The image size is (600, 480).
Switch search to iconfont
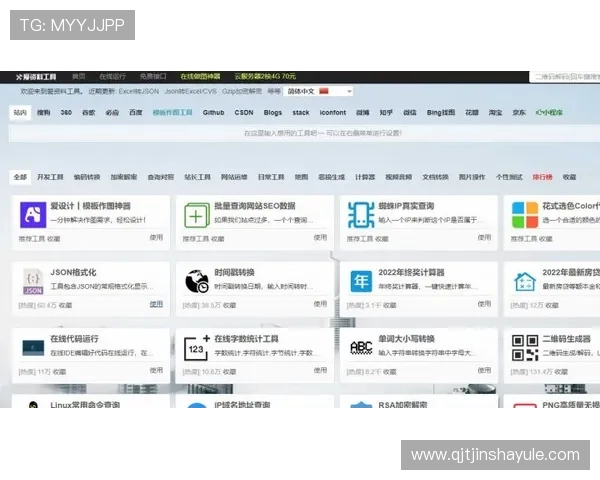pos(333,113)
